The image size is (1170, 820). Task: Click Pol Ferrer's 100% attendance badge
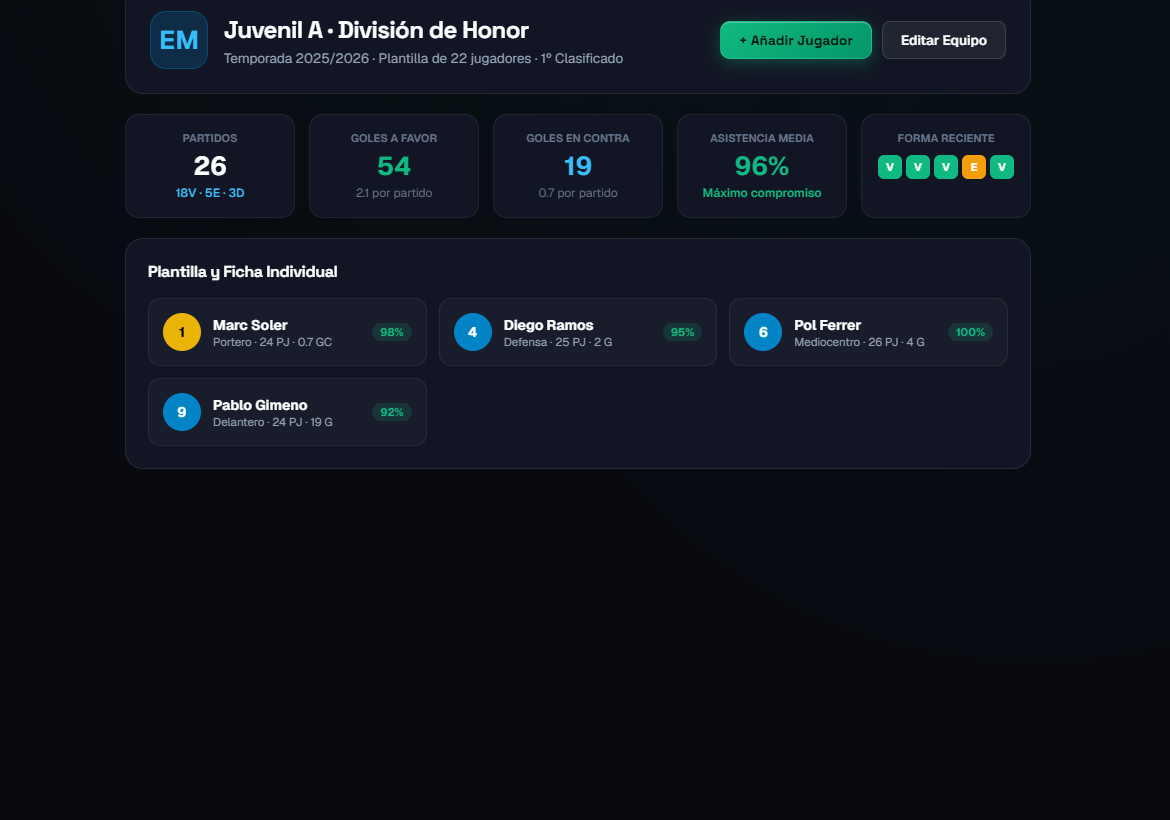coord(970,332)
